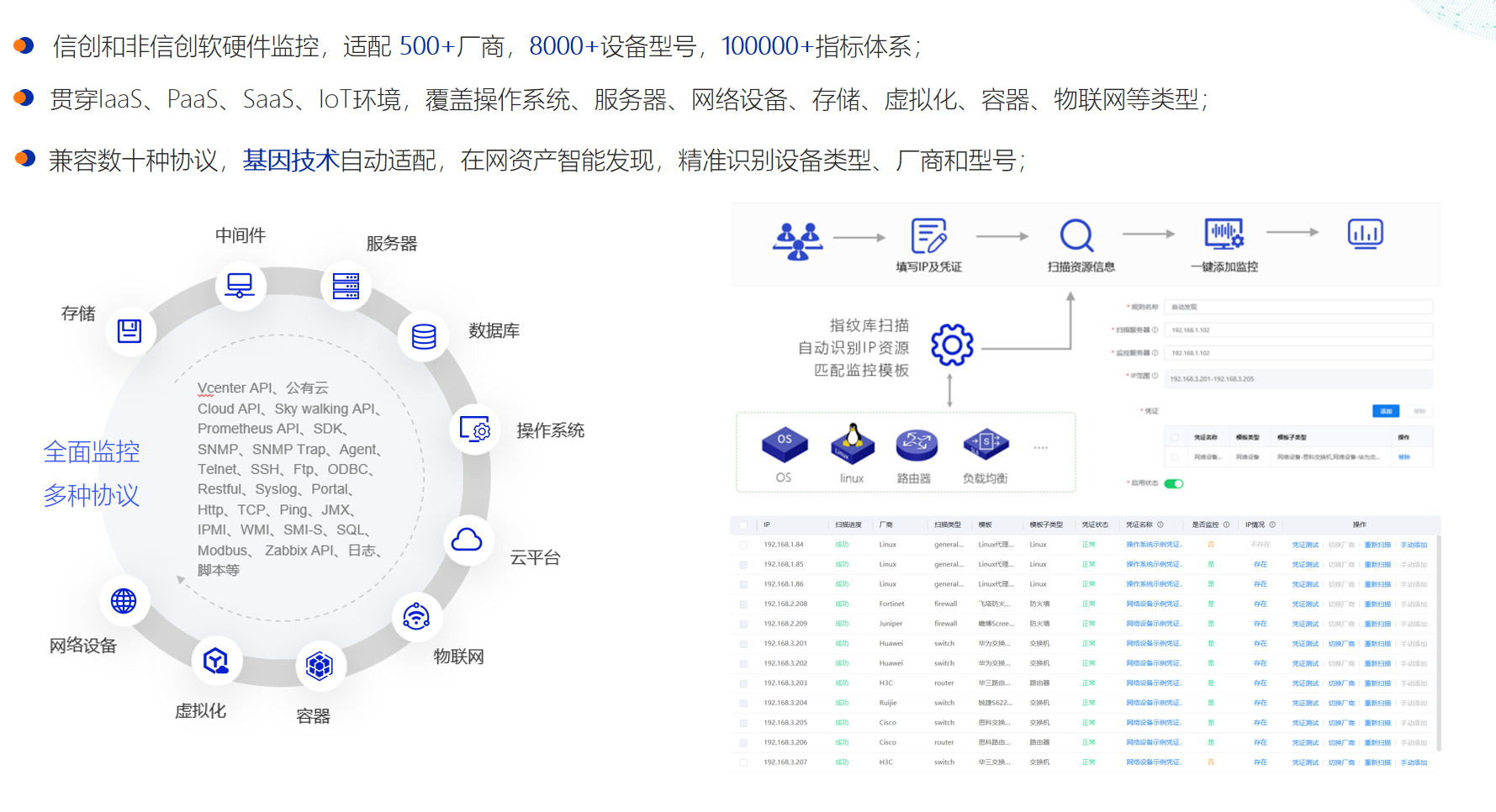Check the credential table header checkbox
The image size is (1496, 812).
pos(1175,437)
